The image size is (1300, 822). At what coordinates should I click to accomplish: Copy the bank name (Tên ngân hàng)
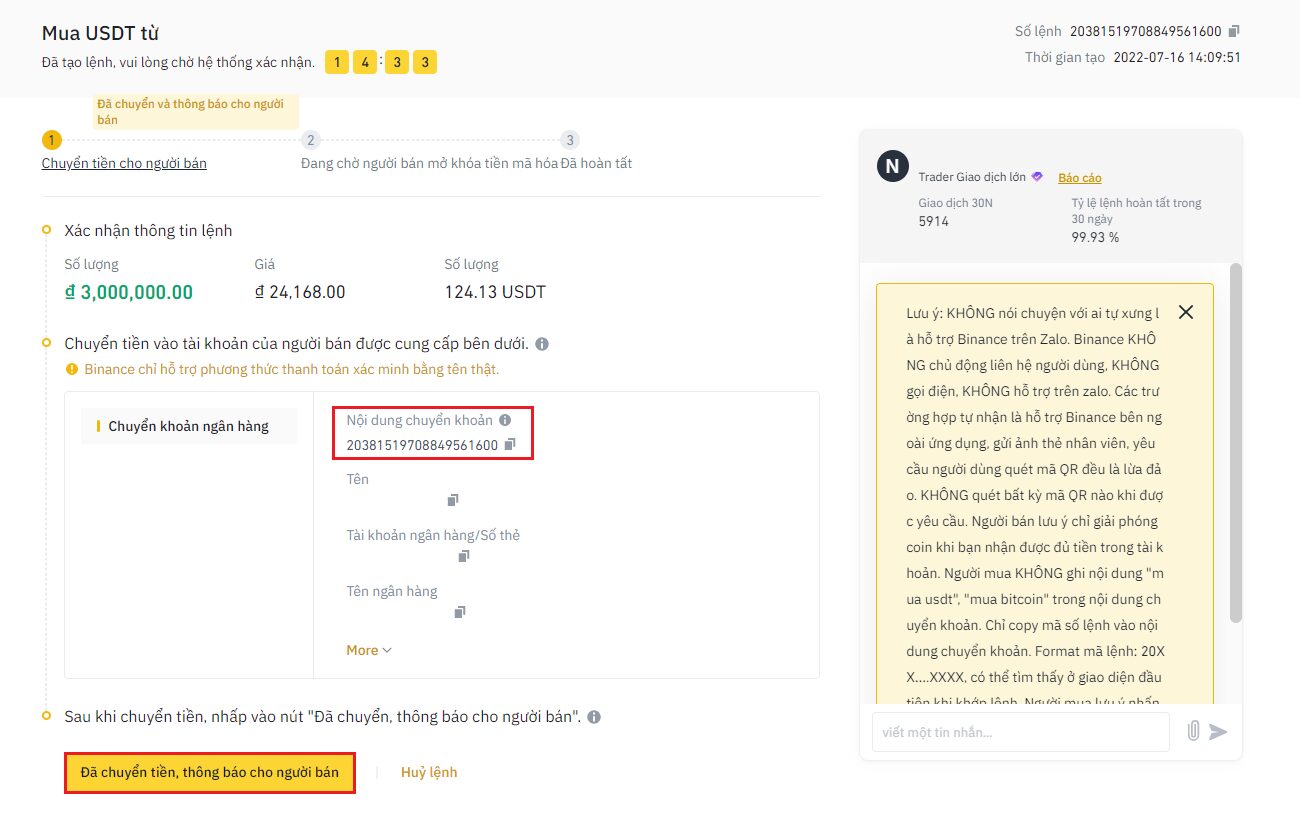pyautogui.click(x=460, y=612)
